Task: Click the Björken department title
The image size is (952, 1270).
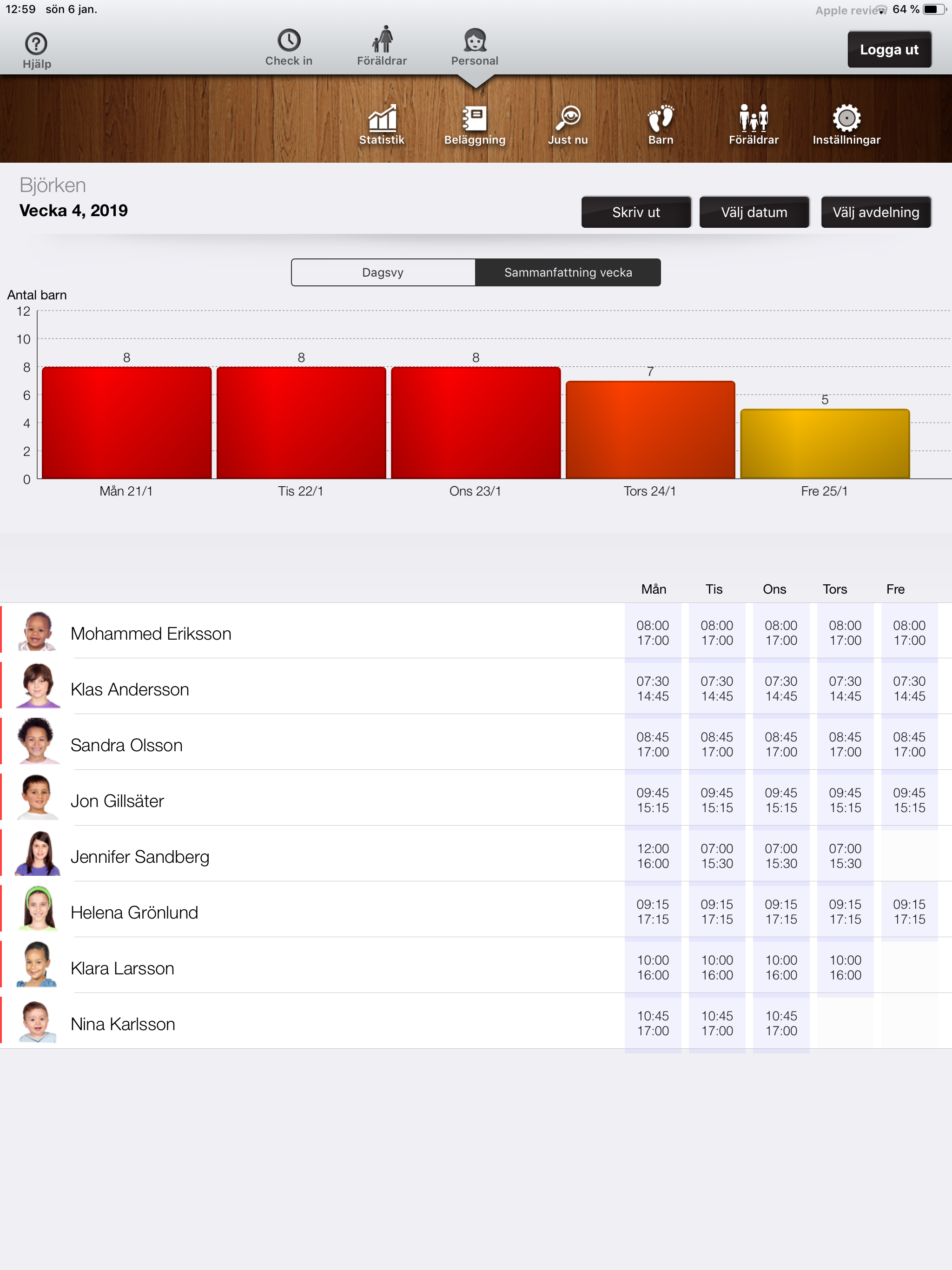Action: pyautogui.click(x=53, y=185)
